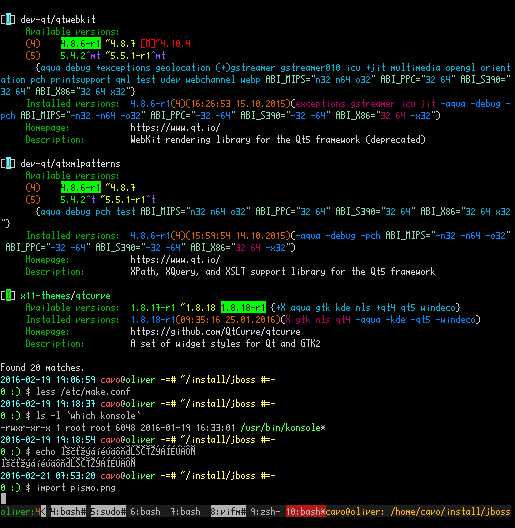Open the github.com/QtCurve/qtcurve homepage link
Viewport: 515px width, 528px height.
click(x=215, y=332)
